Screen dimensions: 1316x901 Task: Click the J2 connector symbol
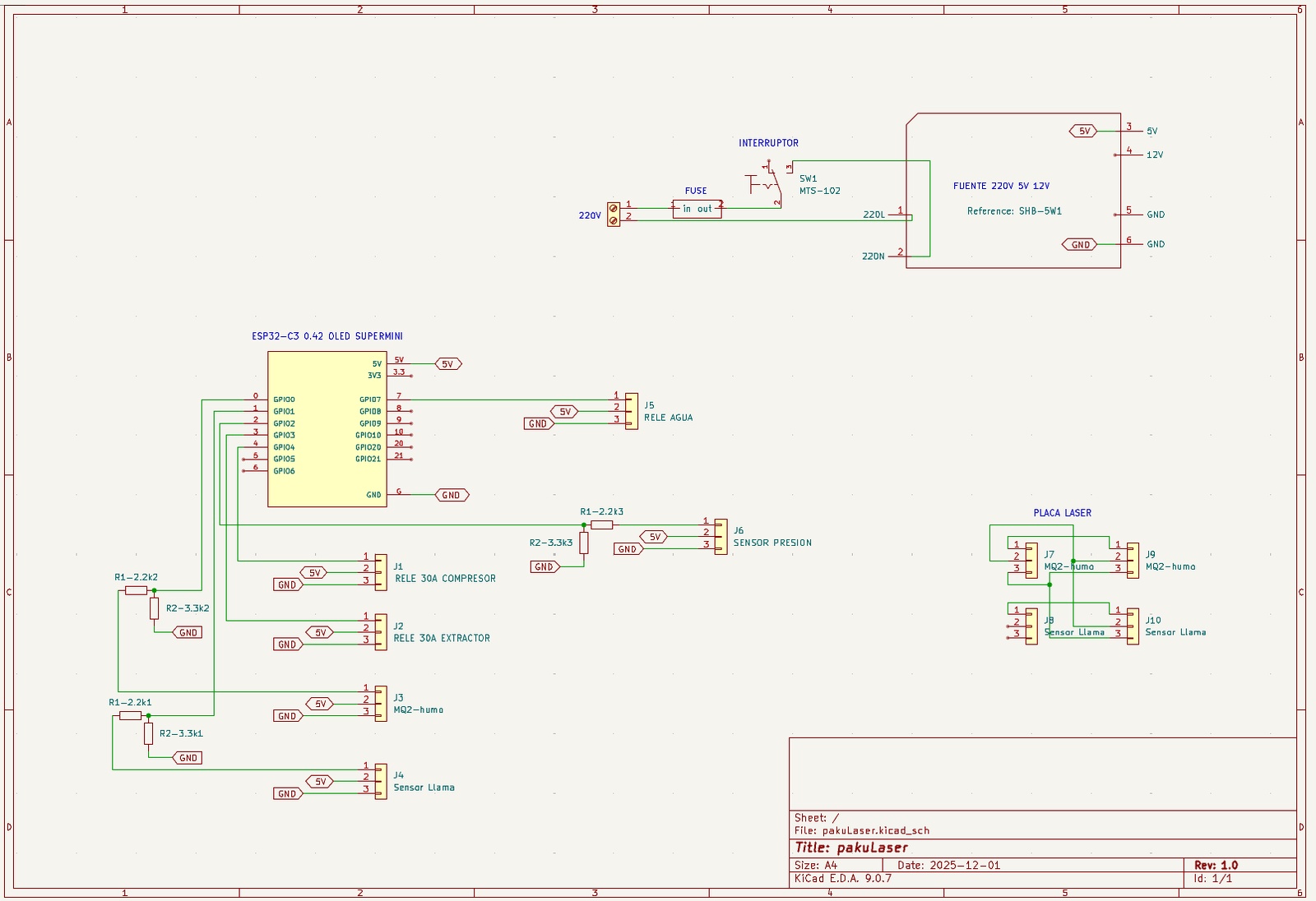tap(381, 632)
